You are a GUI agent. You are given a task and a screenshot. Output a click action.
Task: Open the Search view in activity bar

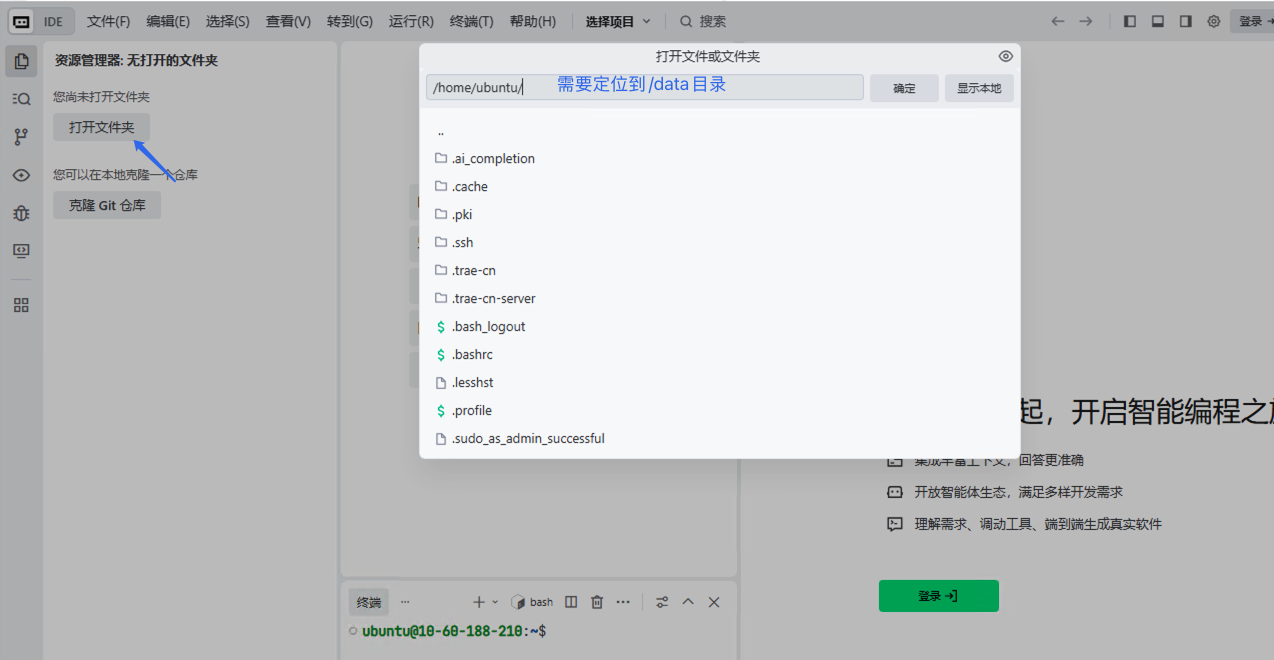(21, 99)
